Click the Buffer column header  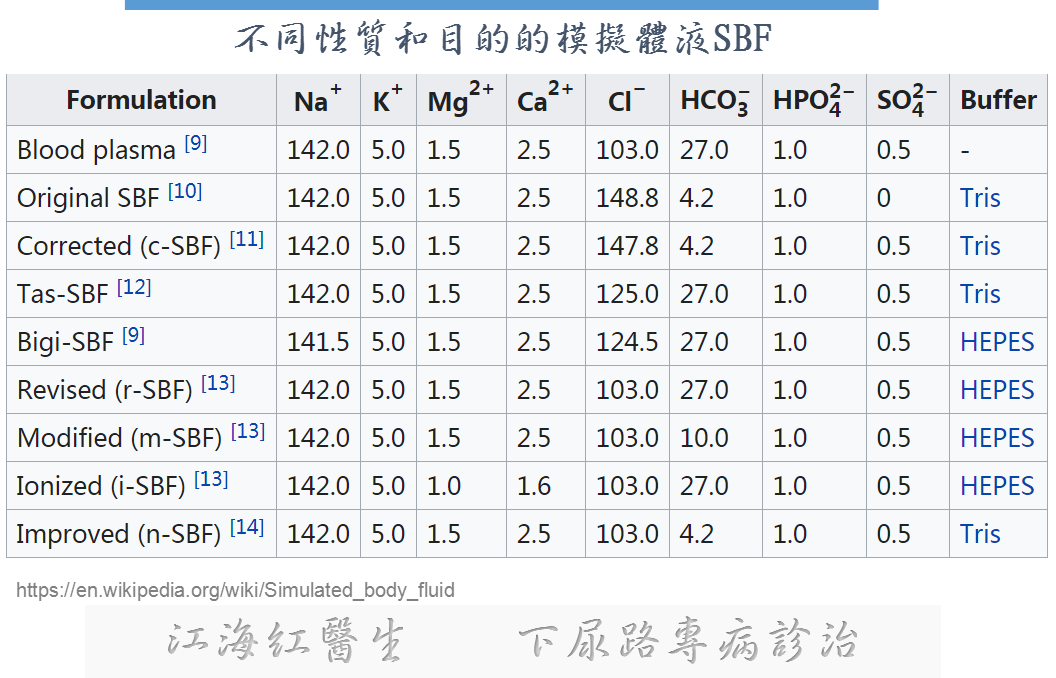tap(998, 100)
